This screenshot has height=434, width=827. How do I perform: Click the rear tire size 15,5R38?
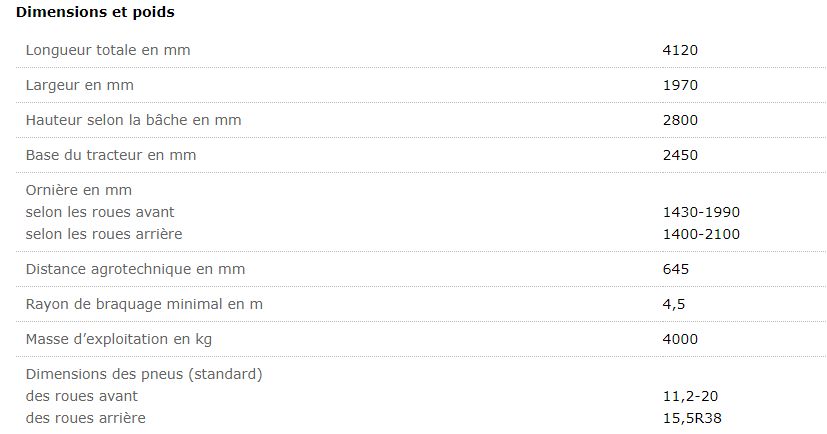(692, 418)
